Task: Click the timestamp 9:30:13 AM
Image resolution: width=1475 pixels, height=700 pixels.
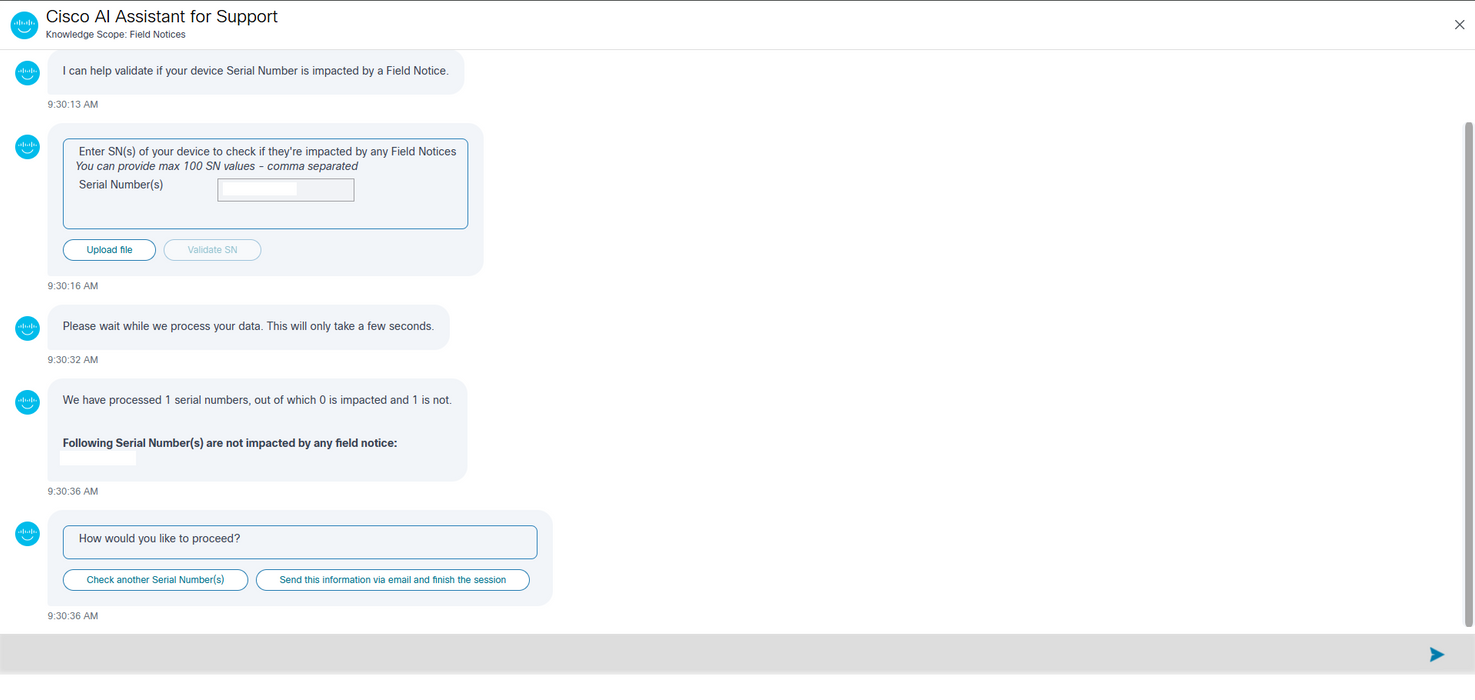Action: click(x=73, y=104)
